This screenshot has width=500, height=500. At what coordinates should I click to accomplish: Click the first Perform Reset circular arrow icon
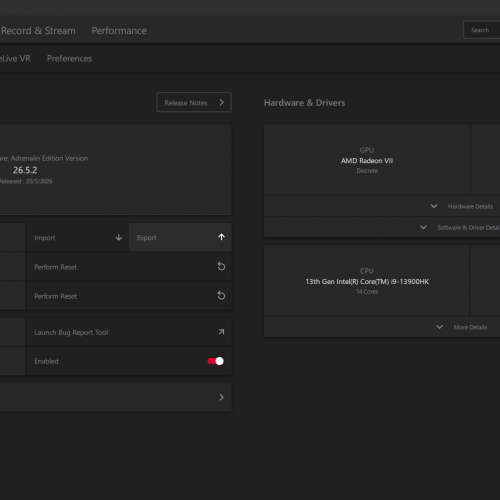[x=221, y=266]
